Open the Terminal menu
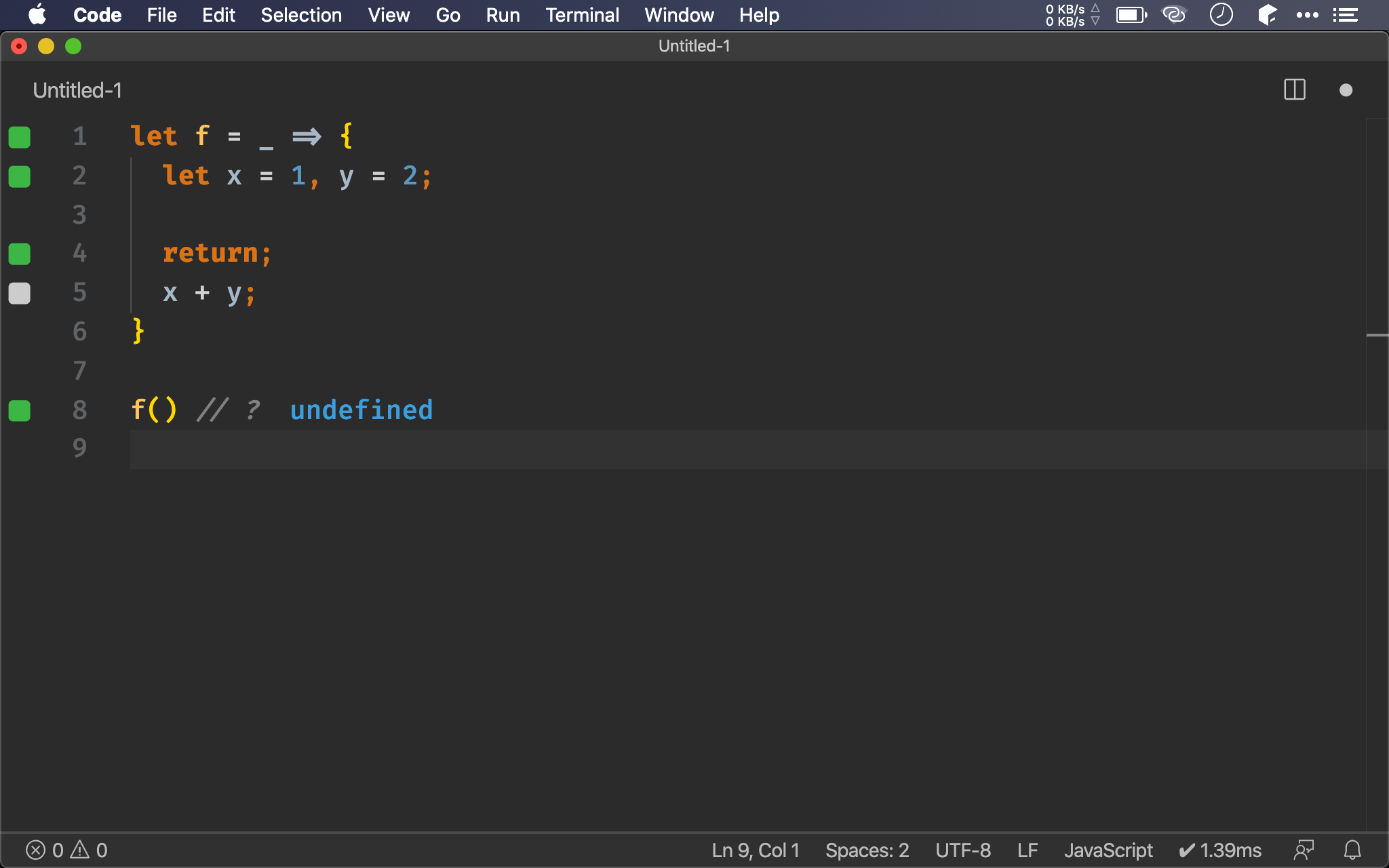This screenshot has width=1389, height=868. [x=582, y=15]
